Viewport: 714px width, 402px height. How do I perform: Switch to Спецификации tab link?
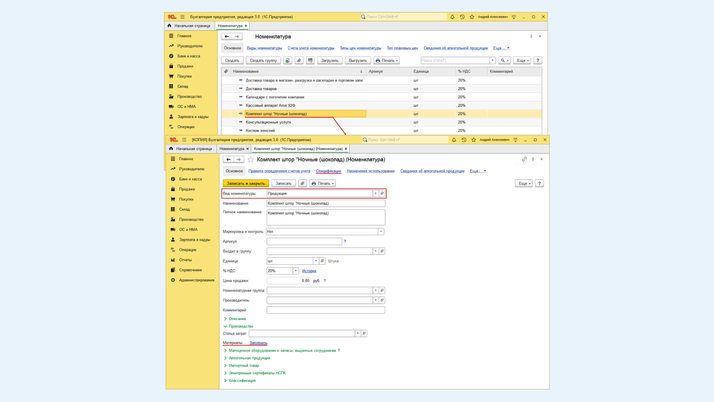[328, 171]
